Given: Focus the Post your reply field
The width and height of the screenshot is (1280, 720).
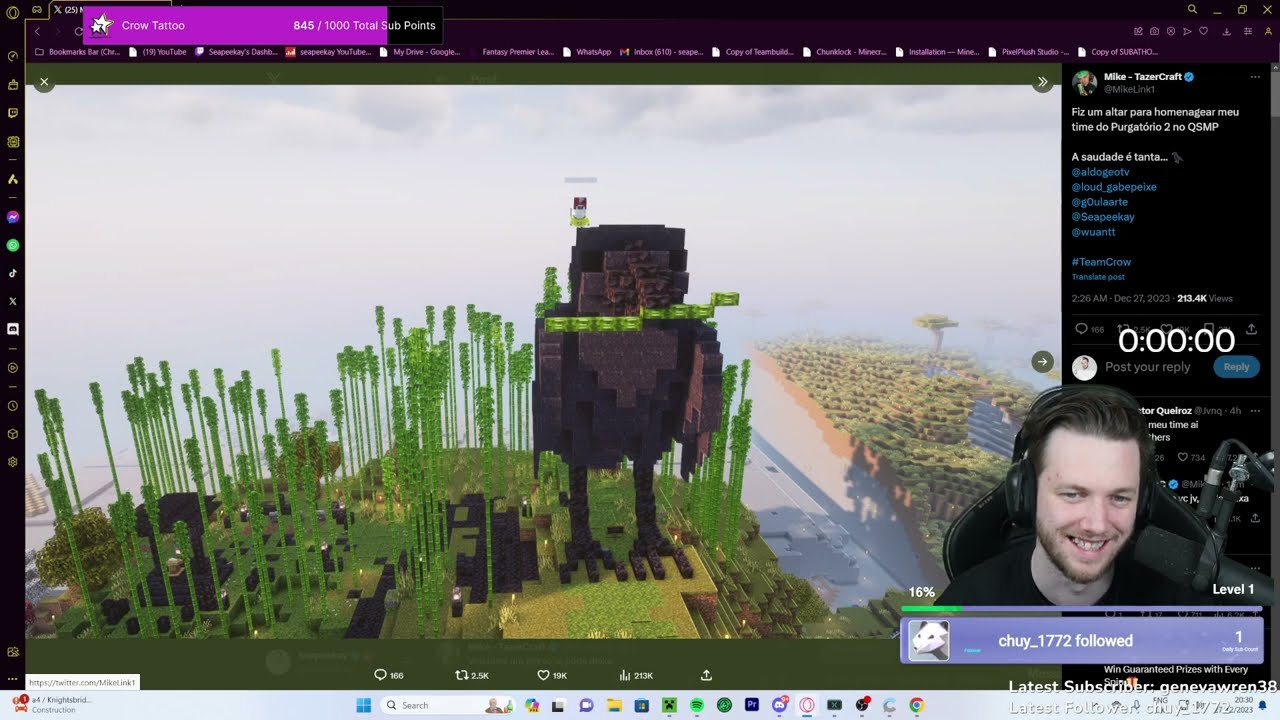Looking at the screenshot, I should click(x=1147, y=367).
